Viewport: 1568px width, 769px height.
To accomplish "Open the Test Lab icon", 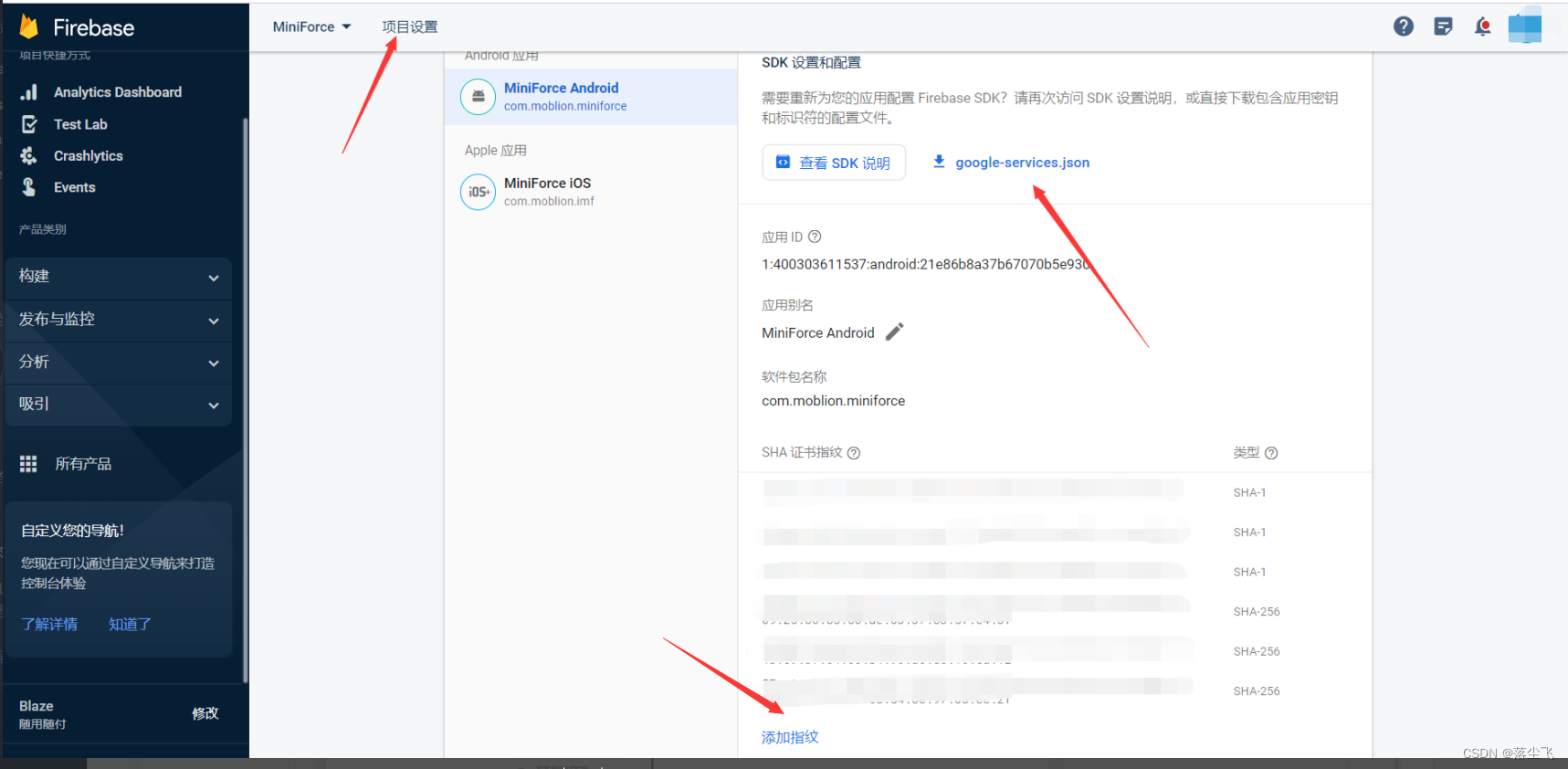I will pyautogui.click(x=29, y=124).
